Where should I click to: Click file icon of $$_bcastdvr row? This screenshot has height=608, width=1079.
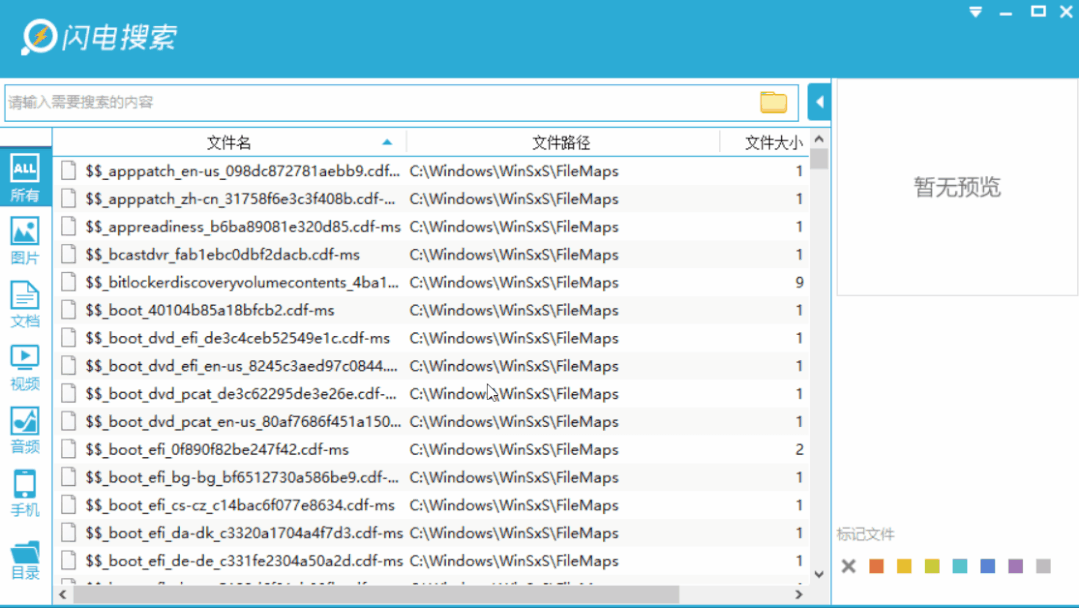[x=68, y=254]
